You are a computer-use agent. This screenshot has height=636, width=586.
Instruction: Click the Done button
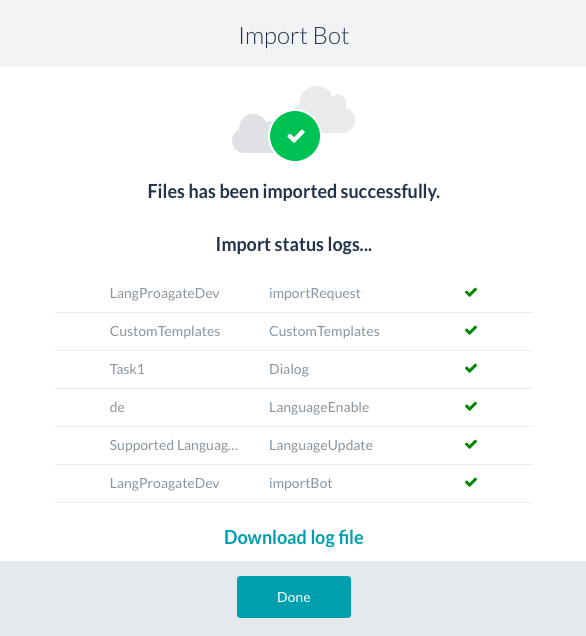294,597
